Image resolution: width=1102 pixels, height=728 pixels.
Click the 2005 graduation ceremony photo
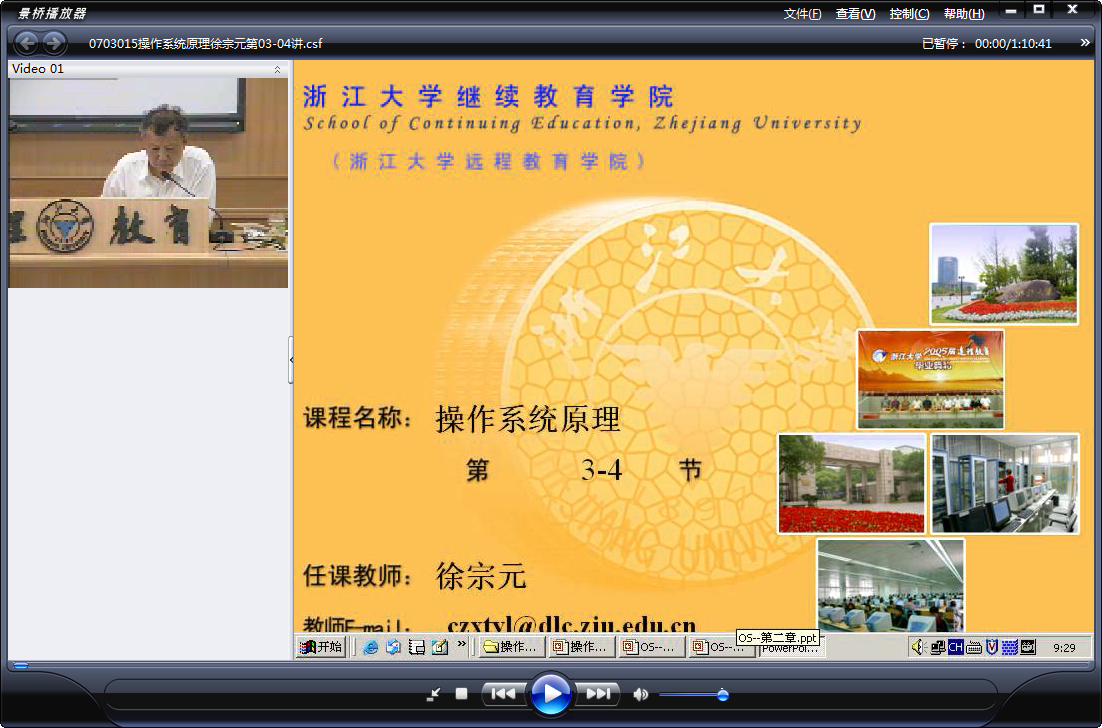[x=931, y=379]
